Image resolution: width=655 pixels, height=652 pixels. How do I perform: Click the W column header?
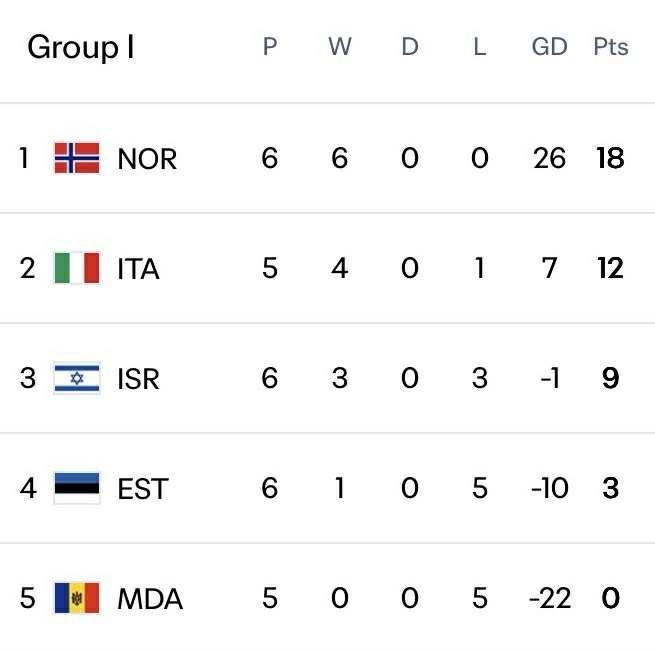[340, 47]
